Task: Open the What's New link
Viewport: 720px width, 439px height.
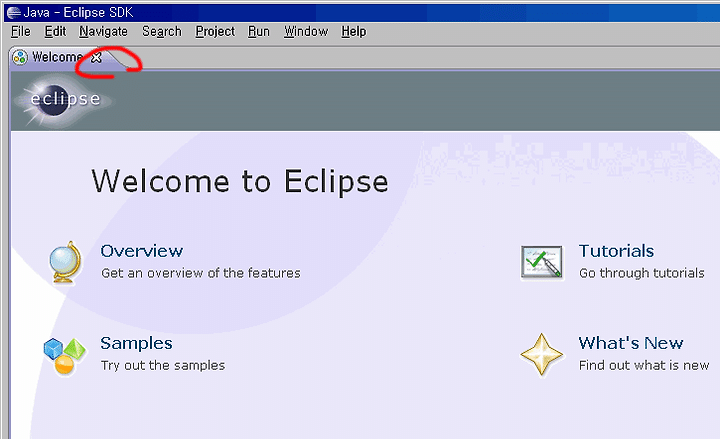Action: [x=631, y=343]
